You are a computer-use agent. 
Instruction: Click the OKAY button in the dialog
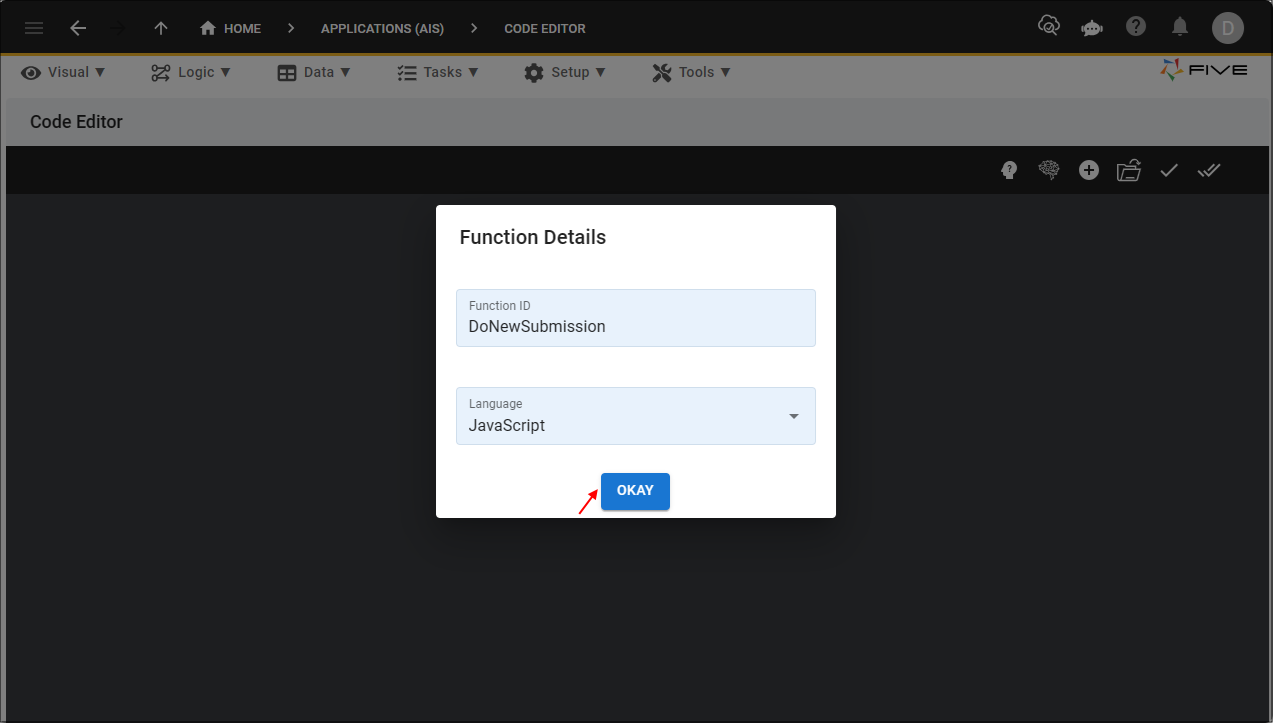(x=635, y=491)
